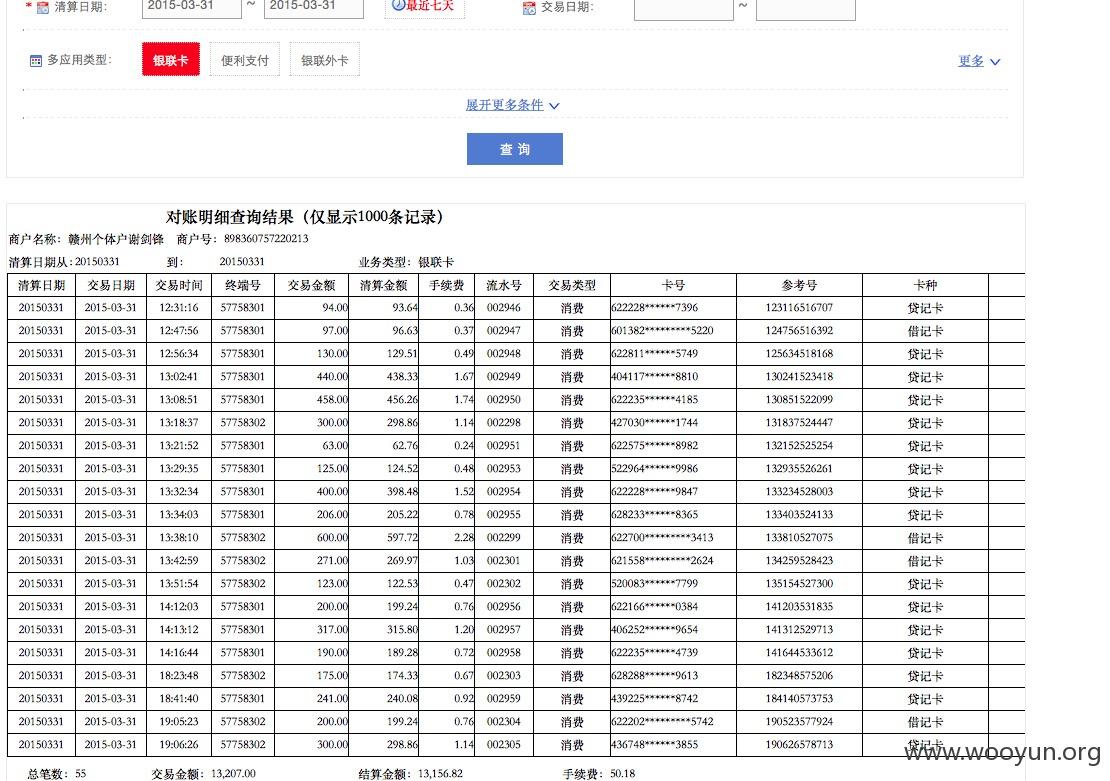Viewport: 1110px width, 781px height.
Task: Click card number 628233******8365
Action: (x=655, y=515)
